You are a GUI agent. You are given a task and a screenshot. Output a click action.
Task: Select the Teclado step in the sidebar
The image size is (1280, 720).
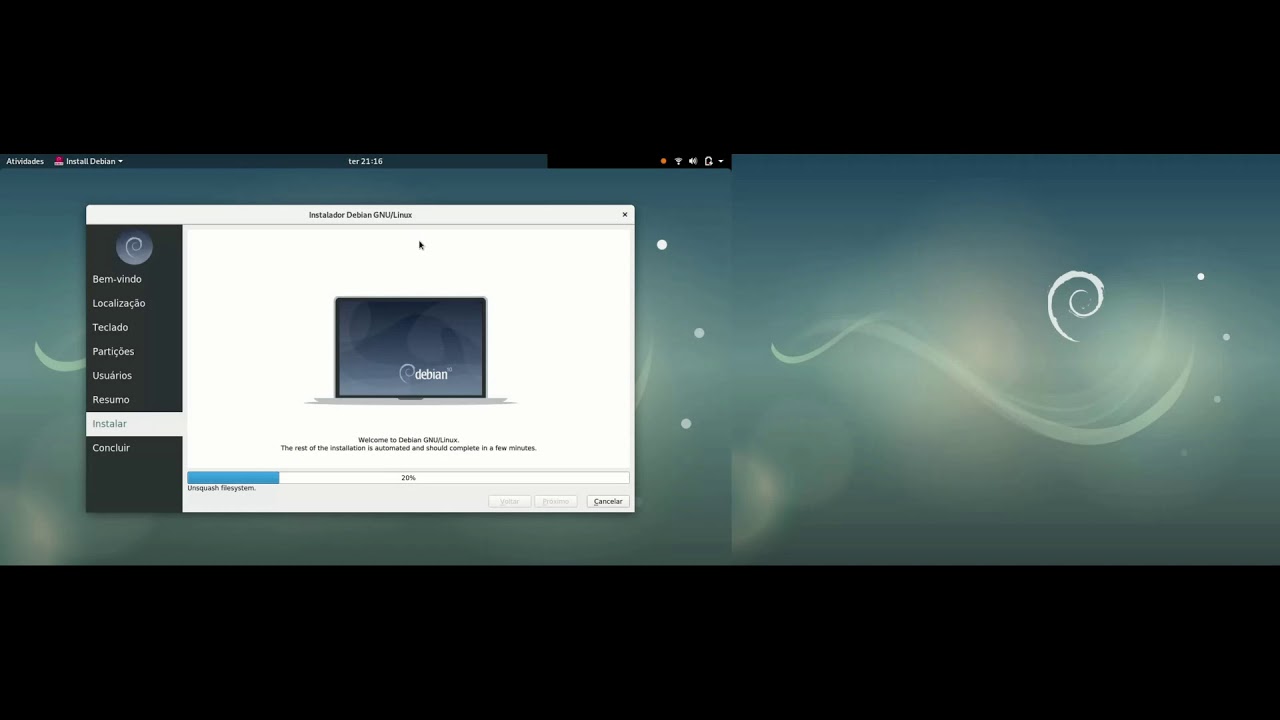pos(134,327)
